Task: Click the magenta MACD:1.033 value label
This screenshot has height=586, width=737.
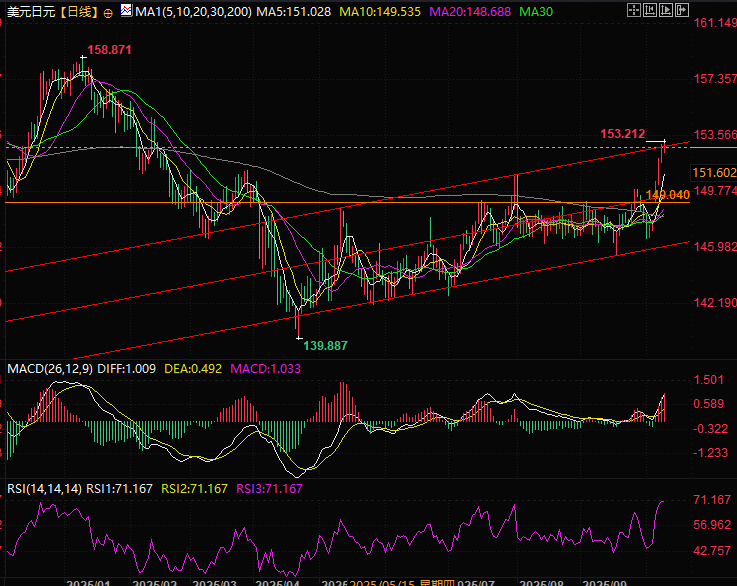Action: [x=266, y=369]
